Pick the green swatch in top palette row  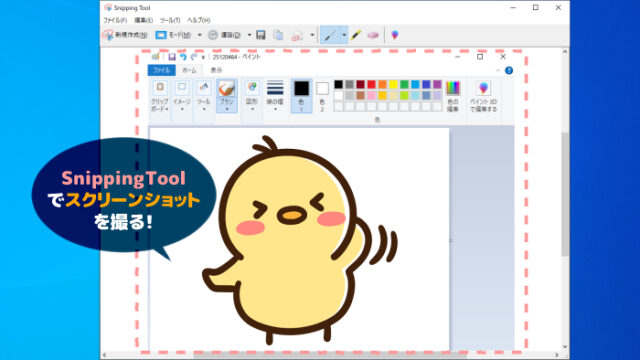(x=404, y=84)
